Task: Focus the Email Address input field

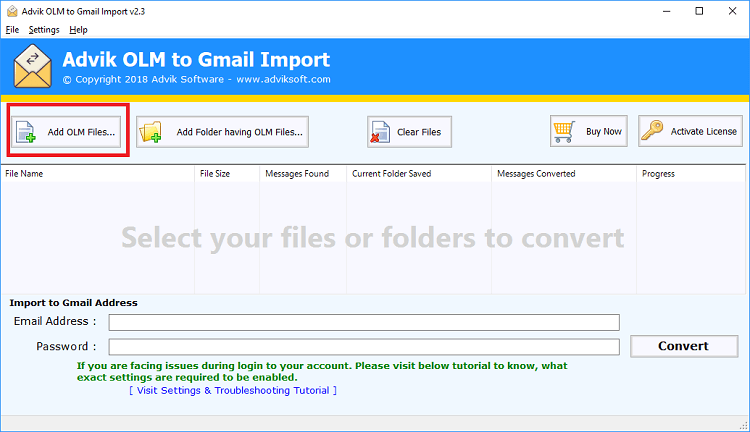Action: (x=364, y=322)
